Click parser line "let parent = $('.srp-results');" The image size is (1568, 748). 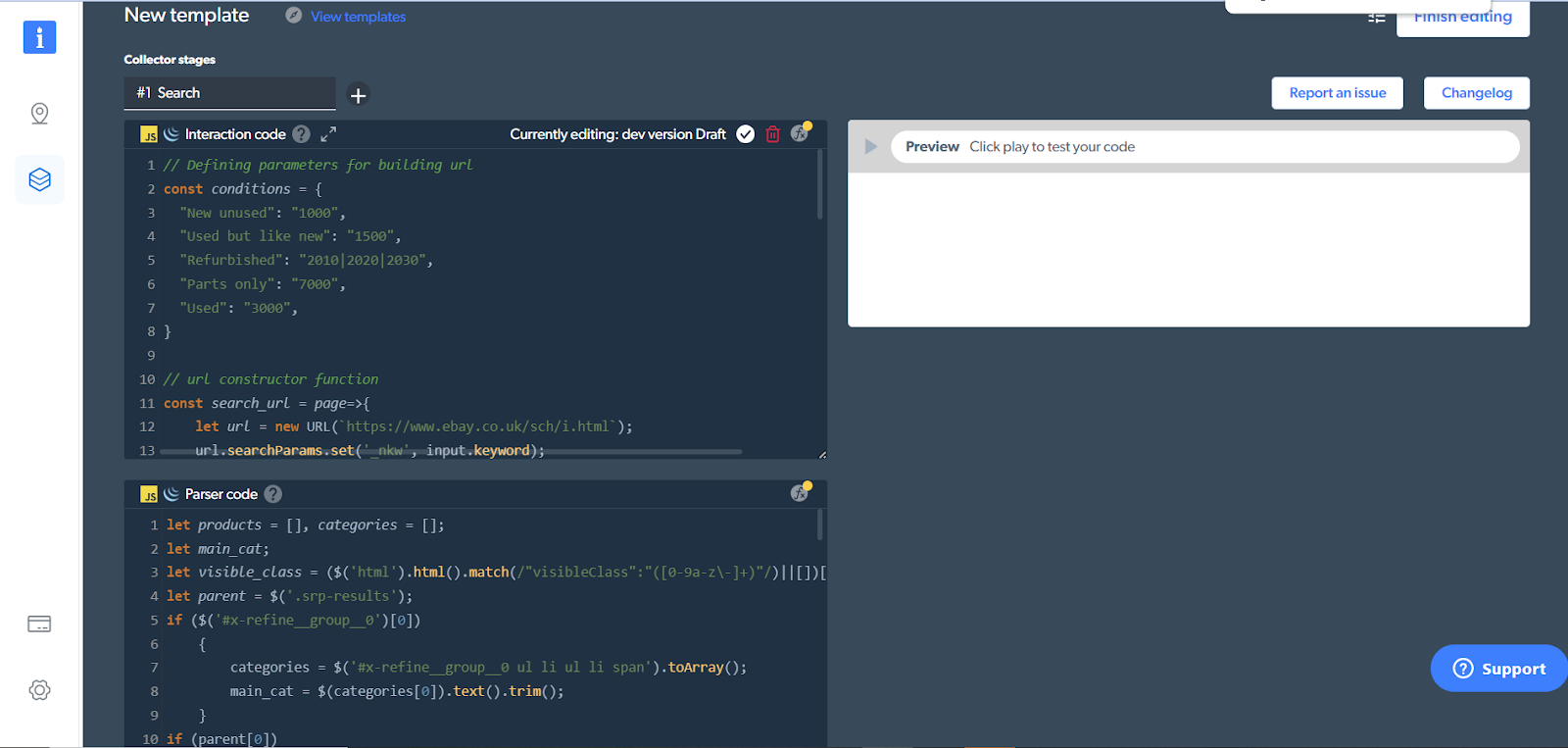click(x=290, y=596)
